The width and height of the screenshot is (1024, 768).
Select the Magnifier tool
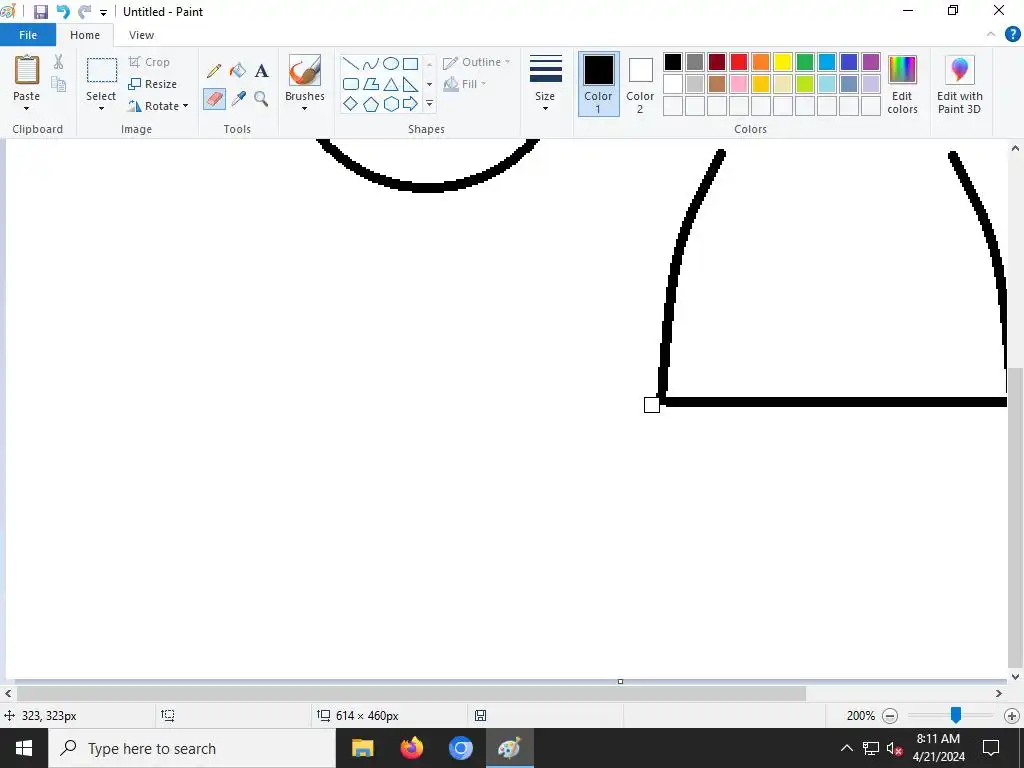[x=261, y=99]
